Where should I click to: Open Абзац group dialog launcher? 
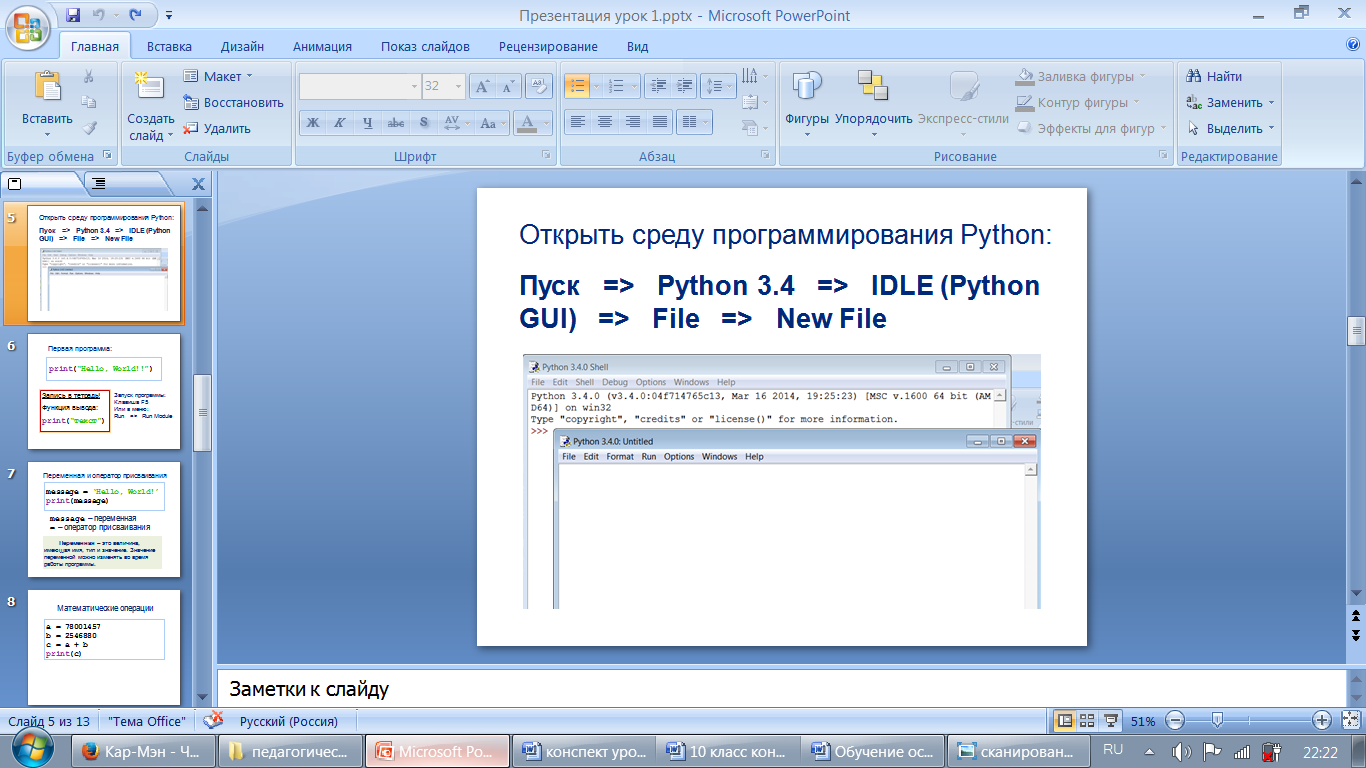pyautogui.click(x=765, y=156)
